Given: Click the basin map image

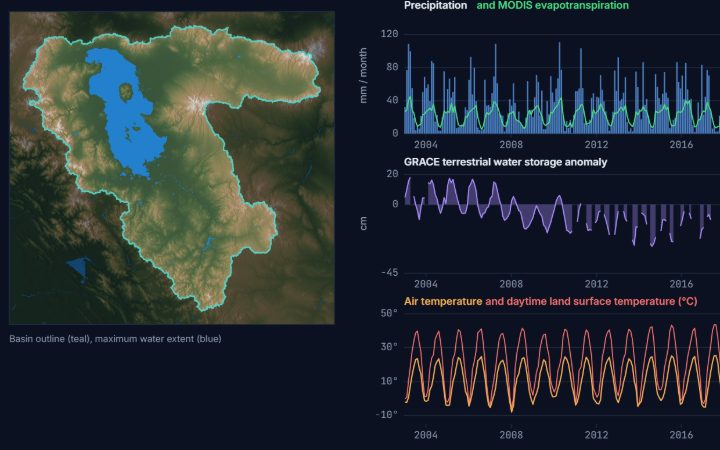Looking at the screenshot, I should (x=172, y=168).
